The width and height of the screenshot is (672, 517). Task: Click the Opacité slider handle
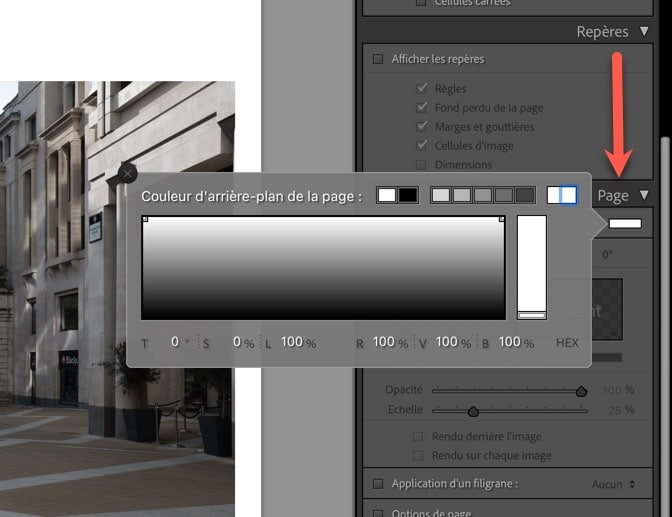tap(581, 391)
